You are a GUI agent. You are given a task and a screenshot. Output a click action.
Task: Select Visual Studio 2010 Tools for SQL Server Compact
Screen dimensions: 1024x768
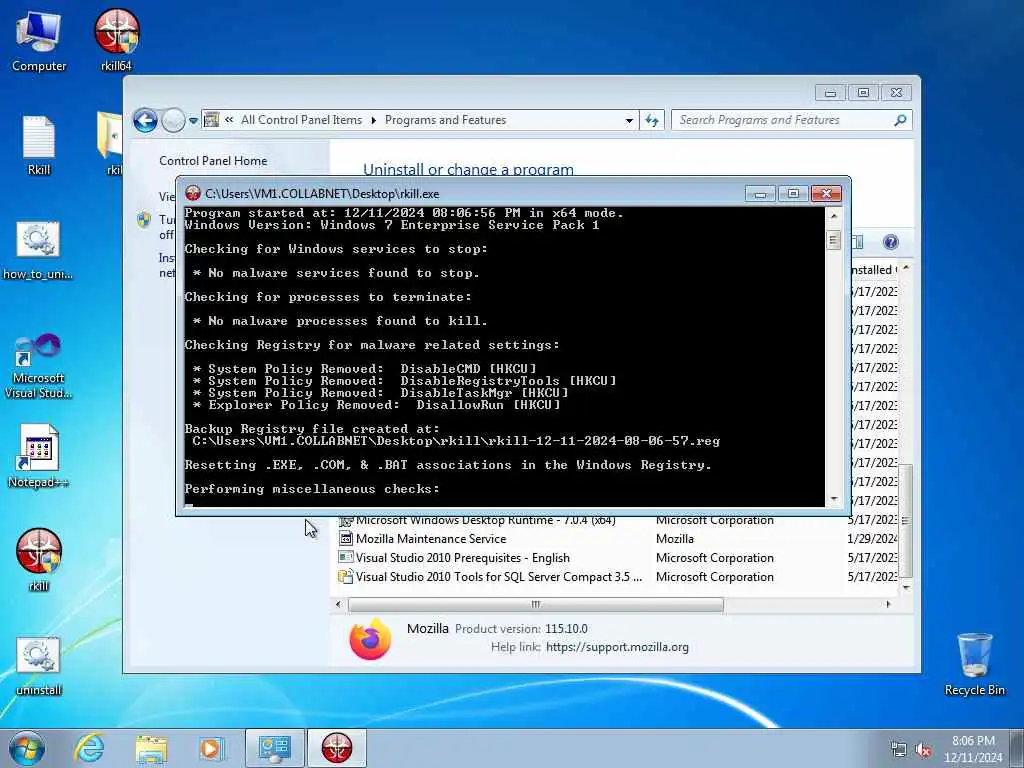[x=617, y=577]
